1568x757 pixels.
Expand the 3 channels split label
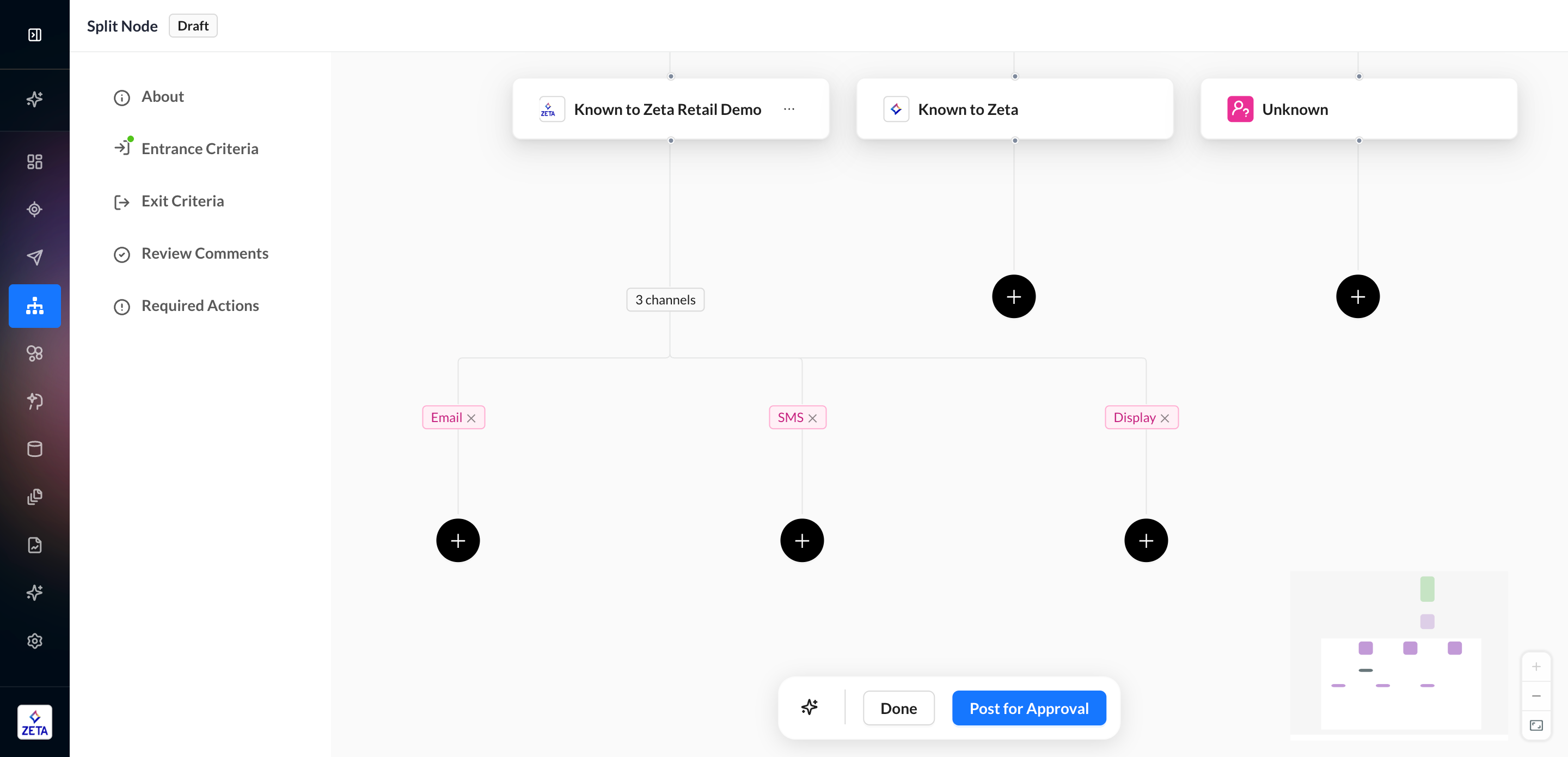coord(665,300)
